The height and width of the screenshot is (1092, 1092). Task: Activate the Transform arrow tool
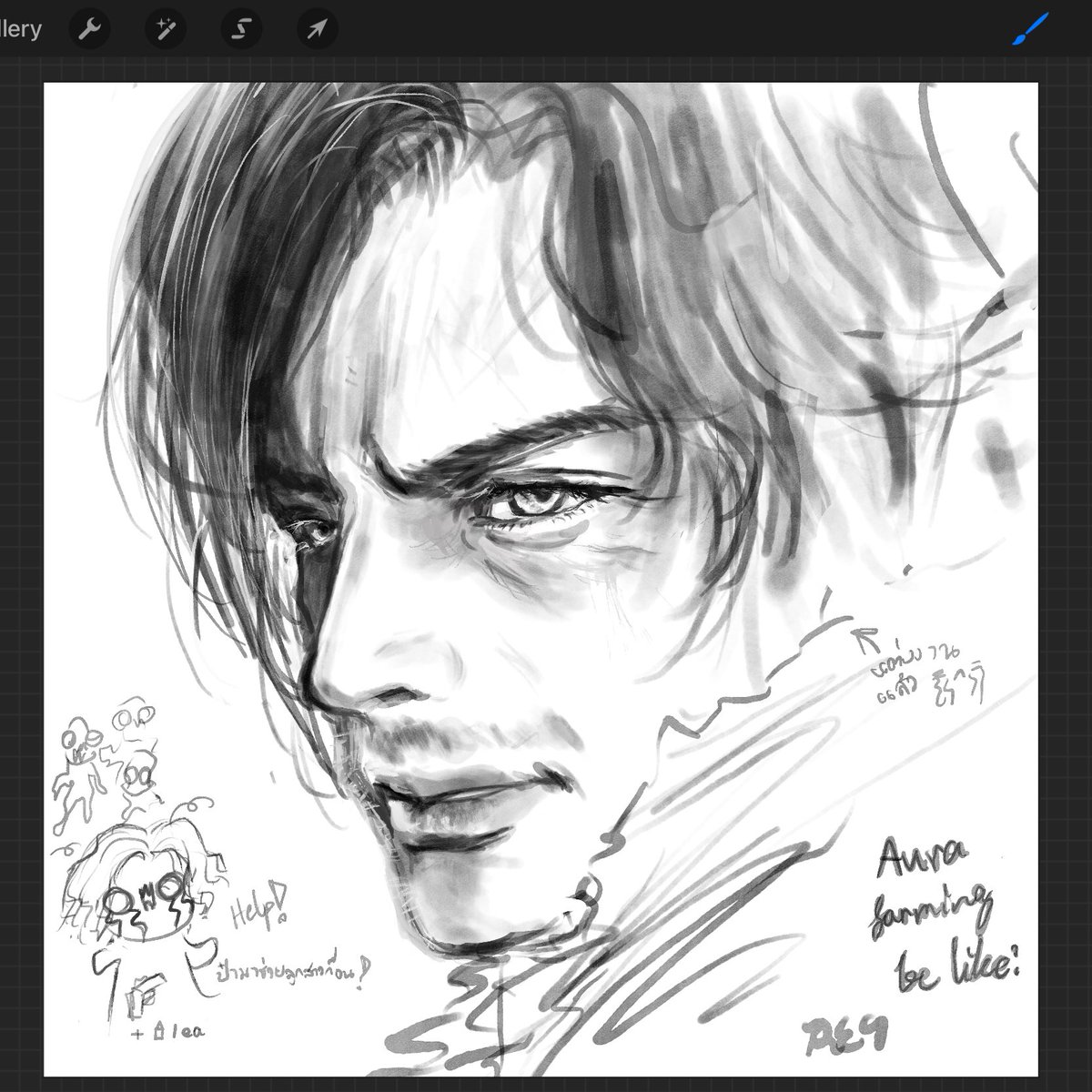pyautogui.click(x=318, y=30)
